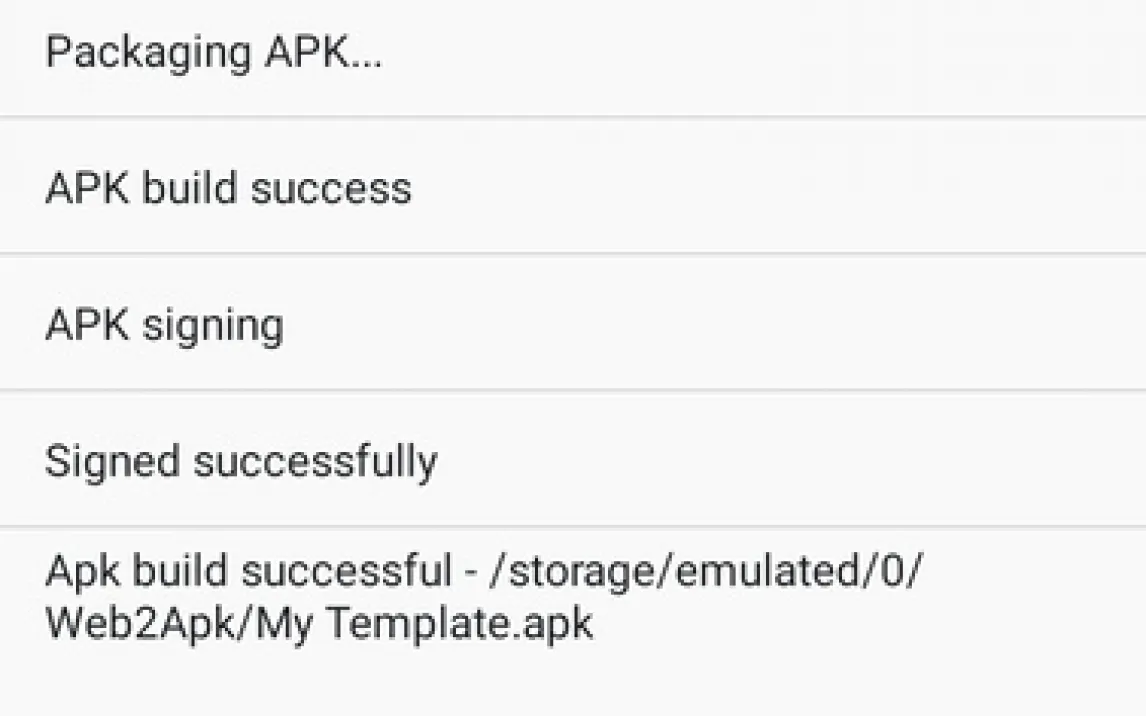Select the "Signed successfully" log entry
The width and height of the screenshot is (1146, 716).
(241, 462)
